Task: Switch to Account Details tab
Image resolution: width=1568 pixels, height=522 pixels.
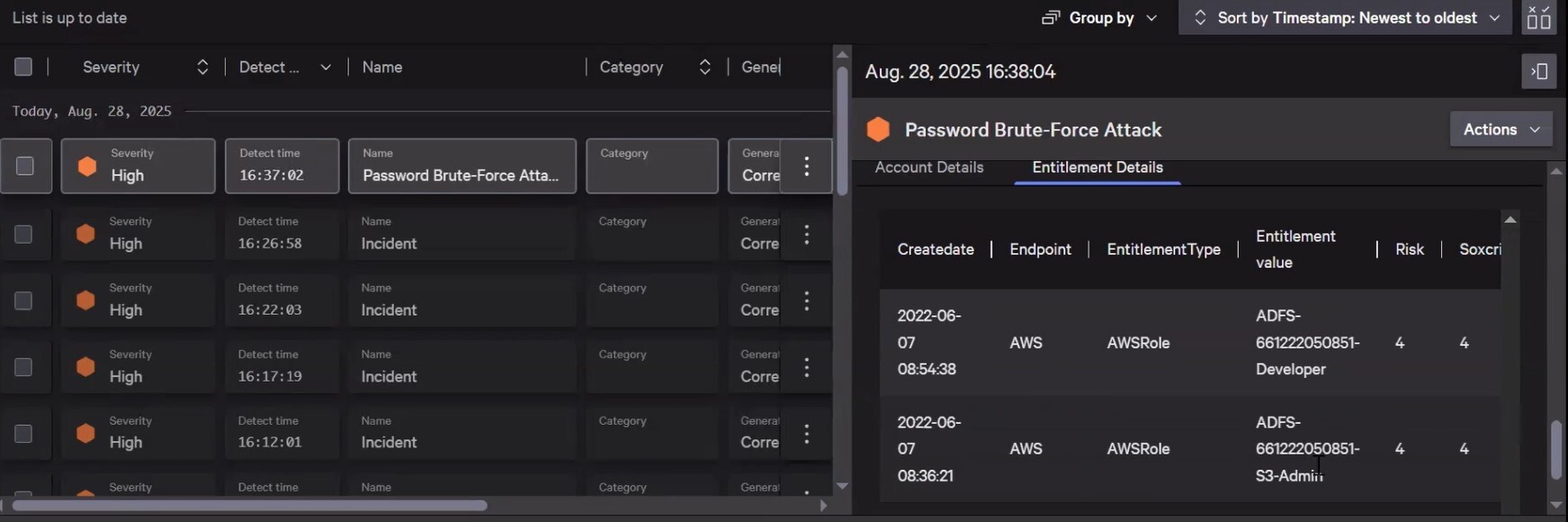Action: tap(929, 167)
